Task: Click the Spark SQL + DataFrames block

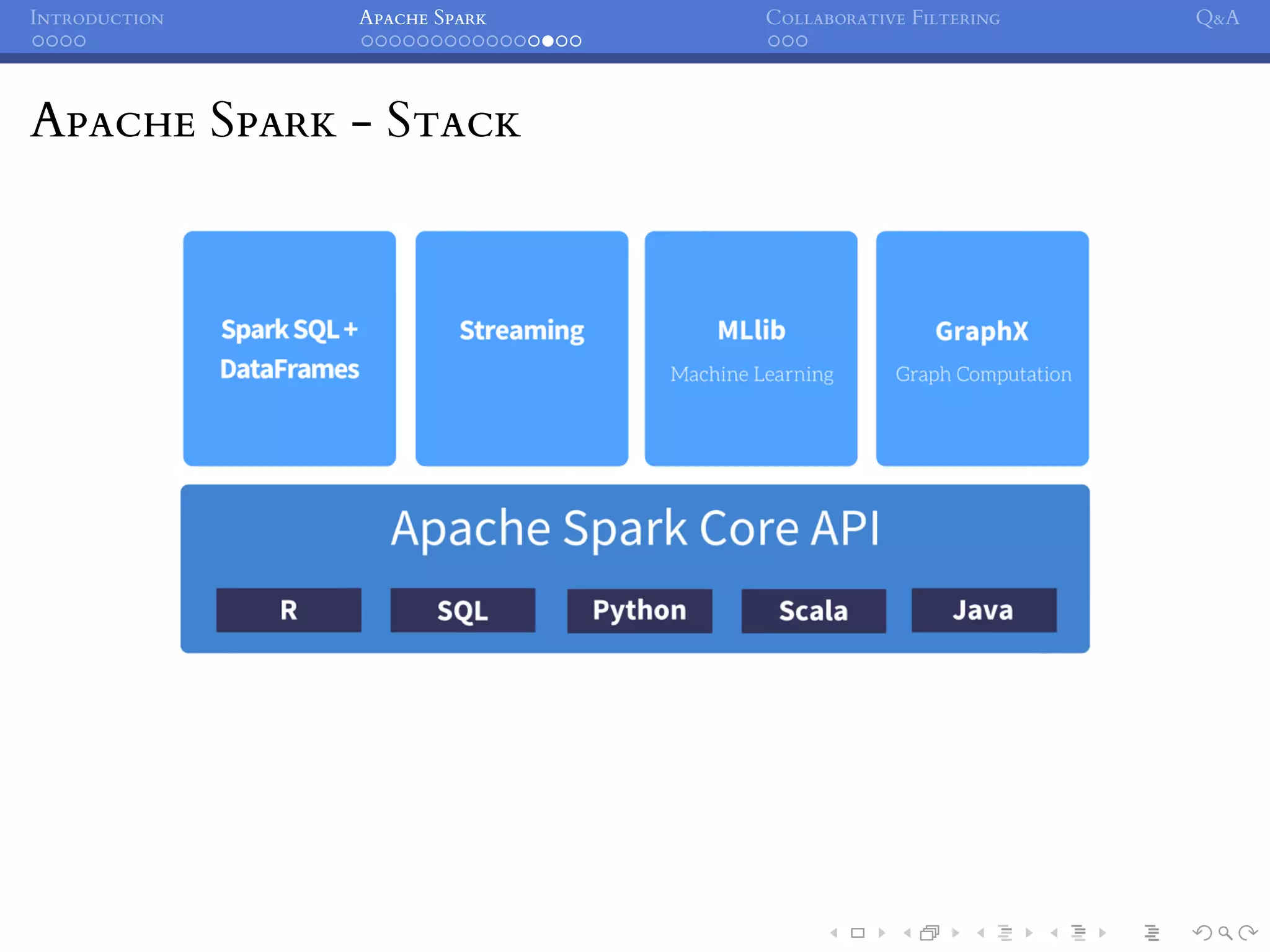Action: [x=290, y=348]
